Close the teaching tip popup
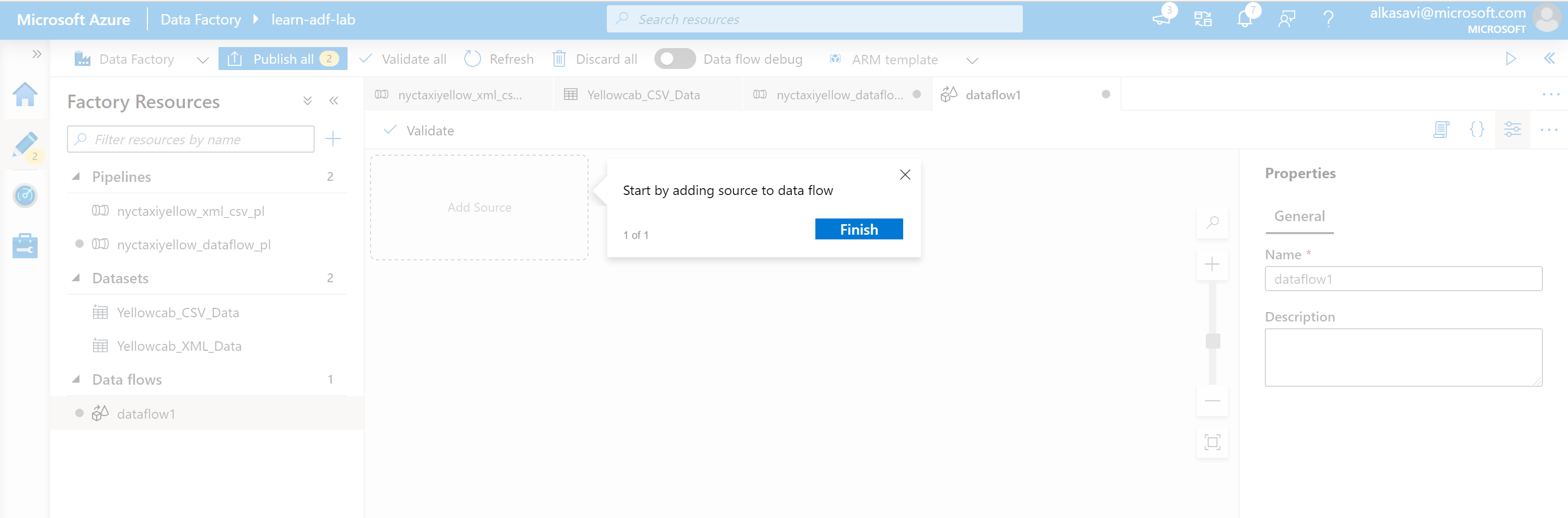Screen dimensions: 1568x518 (x=905, y=175)
